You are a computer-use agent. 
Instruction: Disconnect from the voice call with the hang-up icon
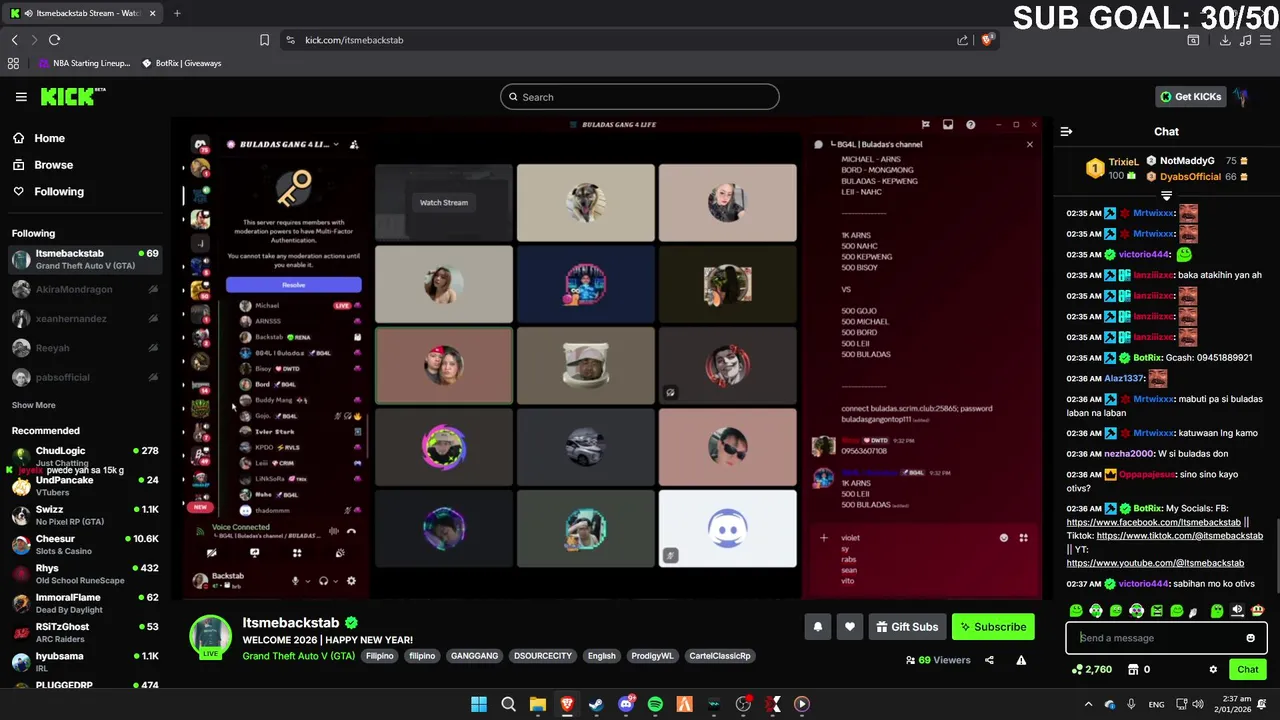[x=351, y=531]
